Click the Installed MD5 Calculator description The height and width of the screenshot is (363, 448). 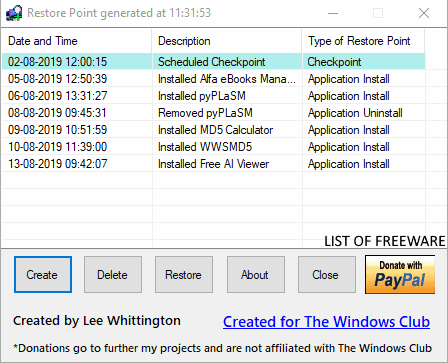[x=215, y=130]
